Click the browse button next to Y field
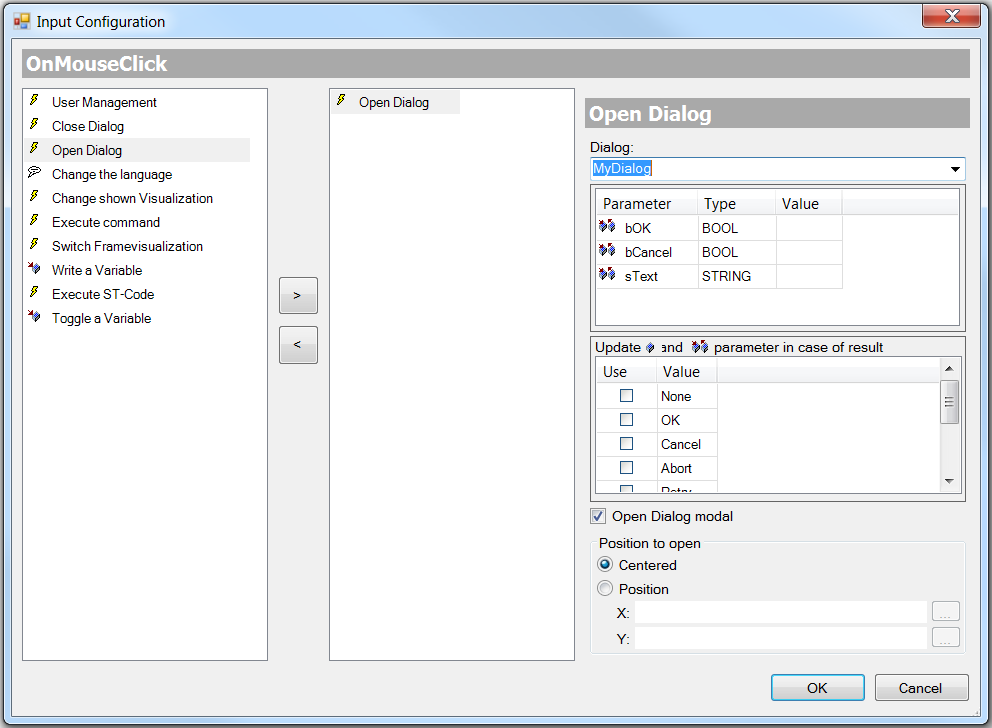Viewport: 992px width, 728px height. point(945,638)
